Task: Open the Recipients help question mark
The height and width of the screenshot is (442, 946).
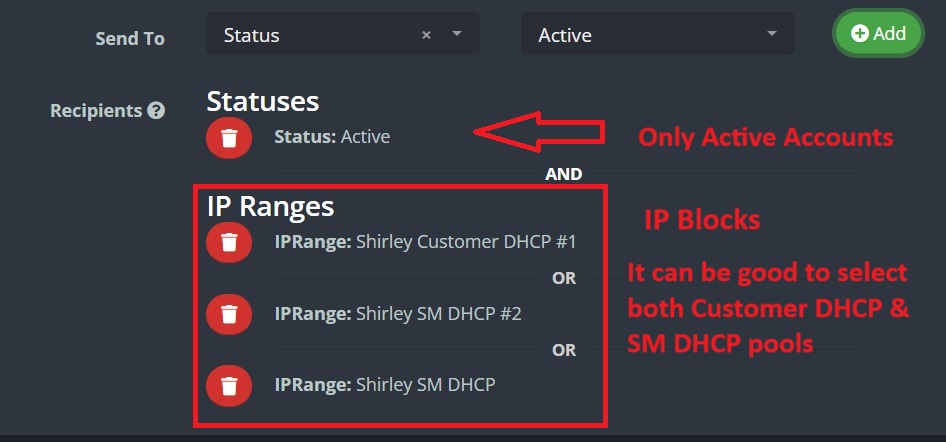Action: tap(156, 111)
